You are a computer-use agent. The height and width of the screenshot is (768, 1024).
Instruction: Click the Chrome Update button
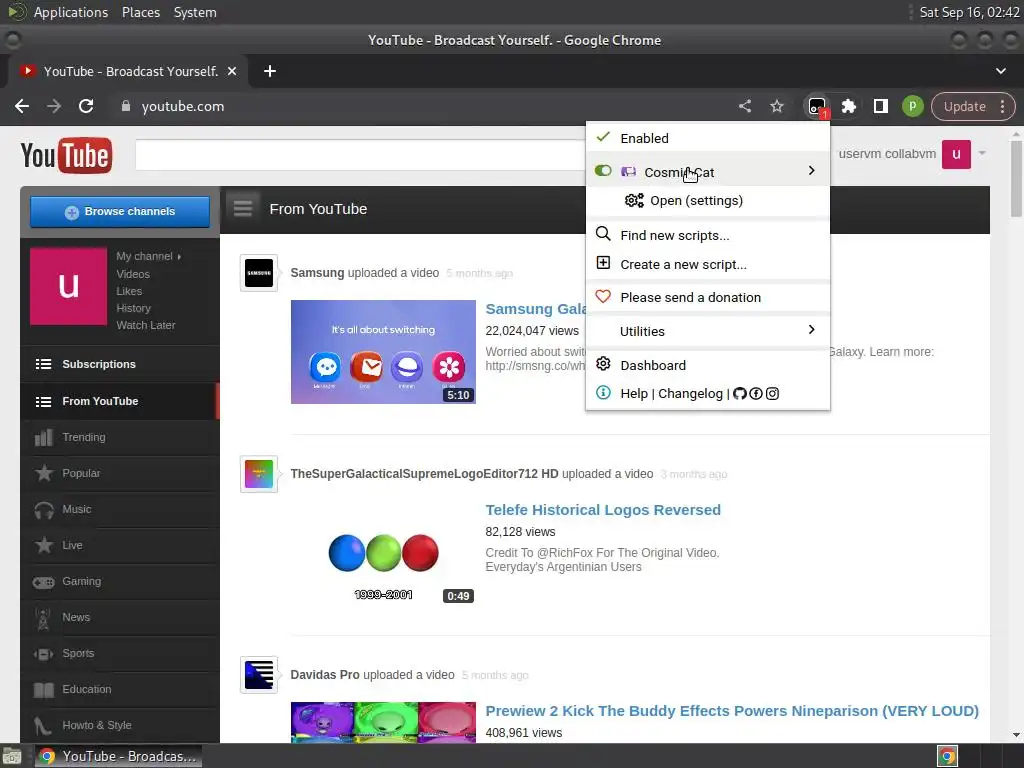click(964, 106)
